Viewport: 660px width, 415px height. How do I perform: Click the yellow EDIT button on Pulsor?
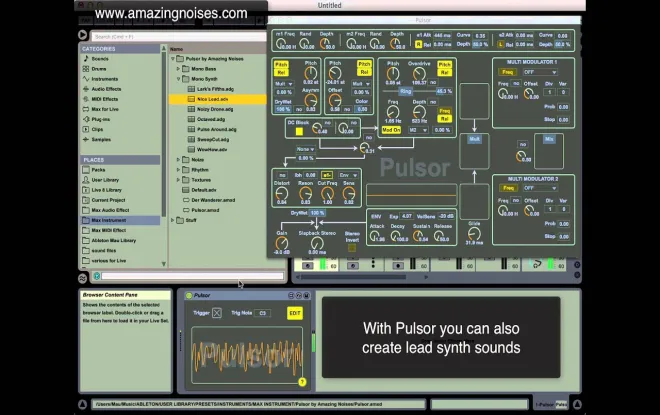point(295,313)
